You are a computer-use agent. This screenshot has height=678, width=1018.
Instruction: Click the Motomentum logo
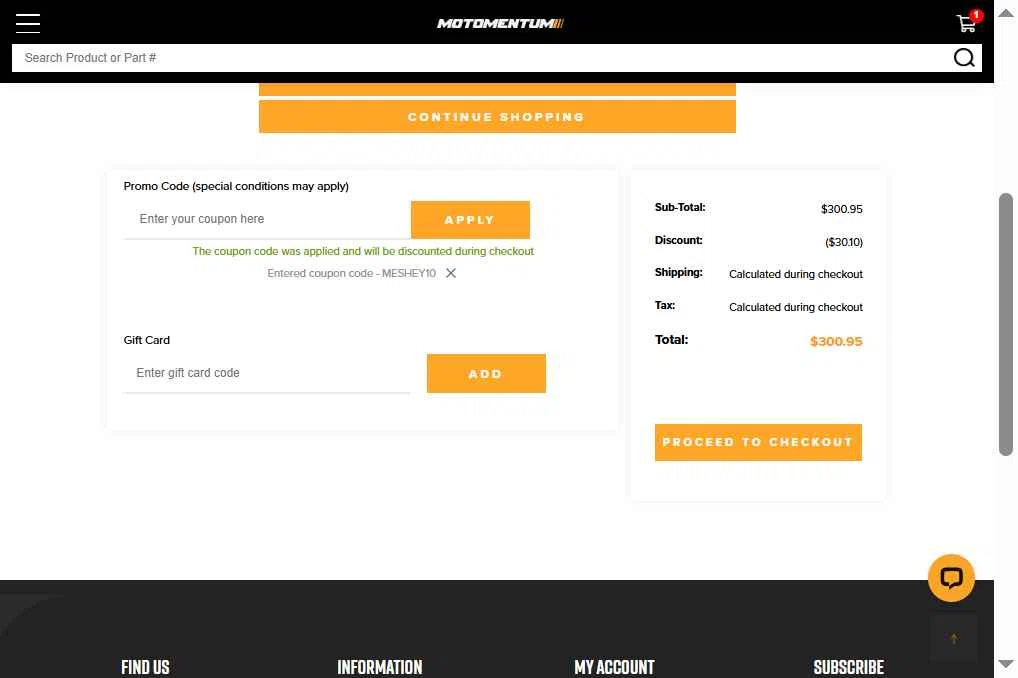500,23
